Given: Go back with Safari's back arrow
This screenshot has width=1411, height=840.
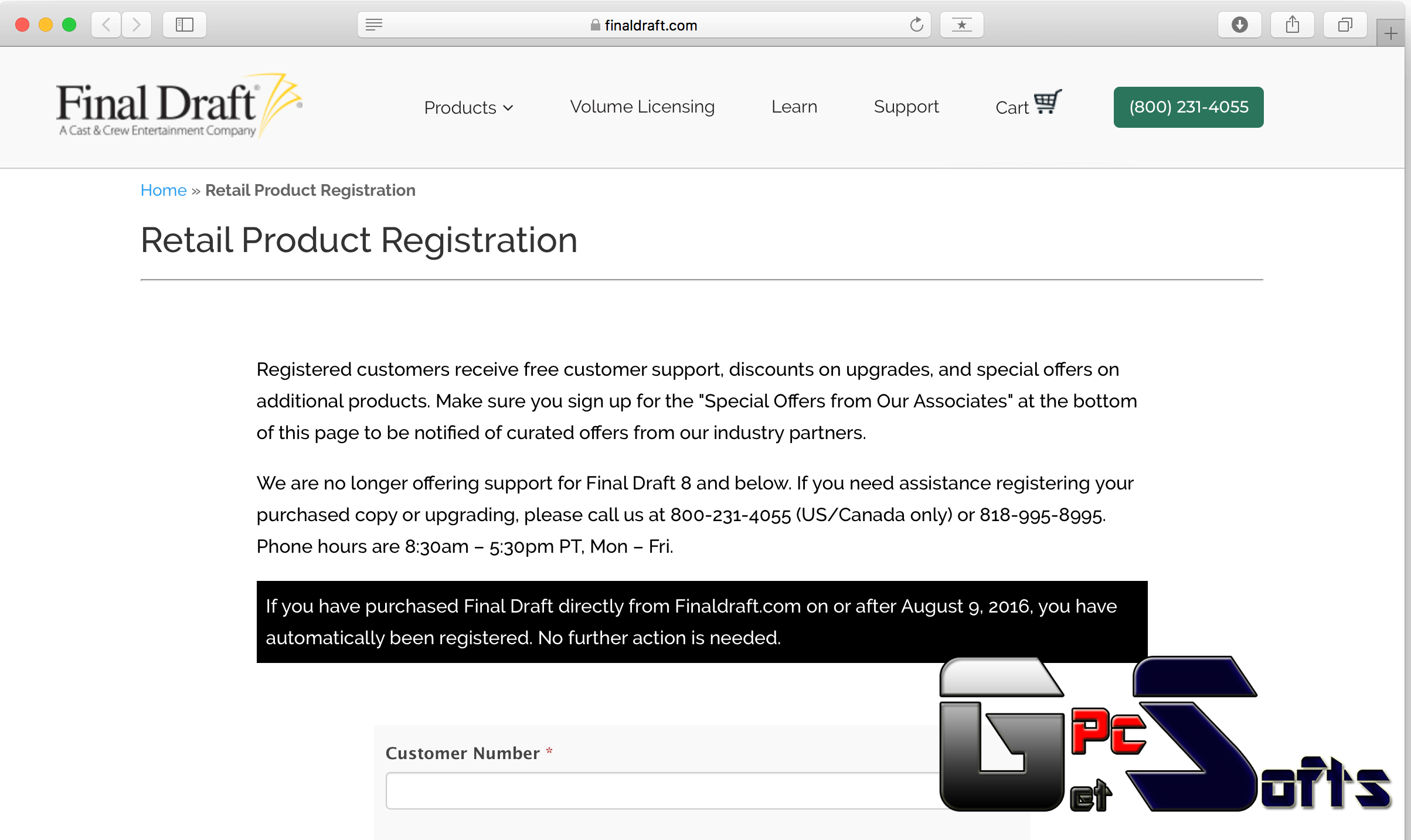Looking at the screenshot, I should click(106, 25).
